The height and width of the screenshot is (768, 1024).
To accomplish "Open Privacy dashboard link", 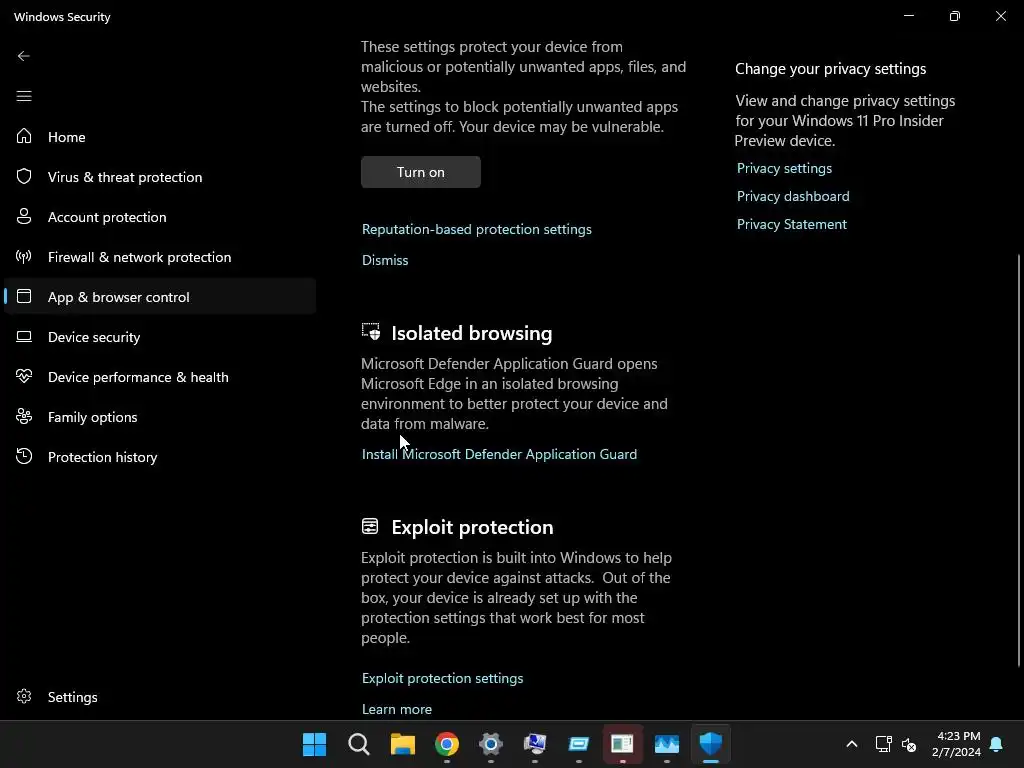I will tap(793, 196).
